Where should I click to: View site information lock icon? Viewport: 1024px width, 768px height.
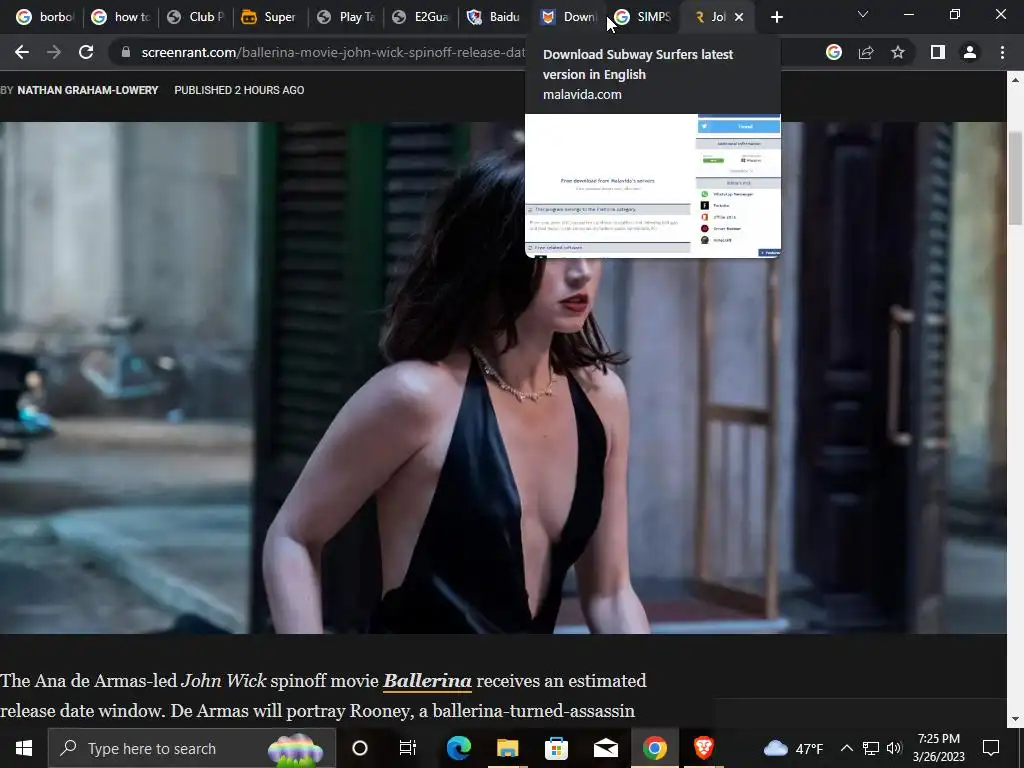126,52
